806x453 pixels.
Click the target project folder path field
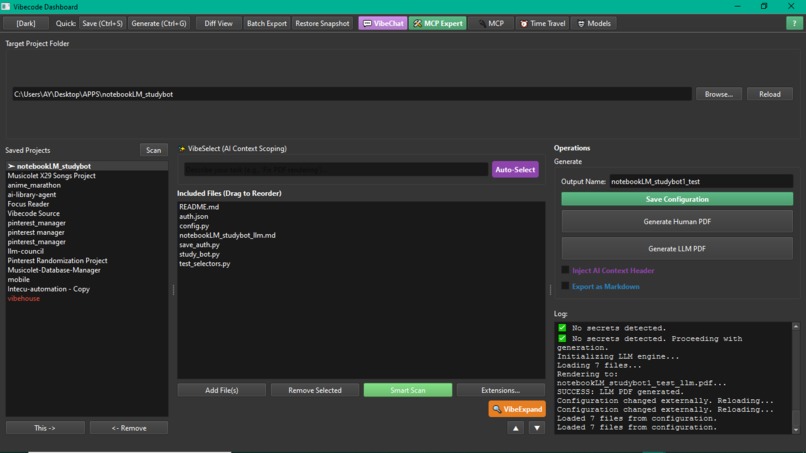pos(352,94)
